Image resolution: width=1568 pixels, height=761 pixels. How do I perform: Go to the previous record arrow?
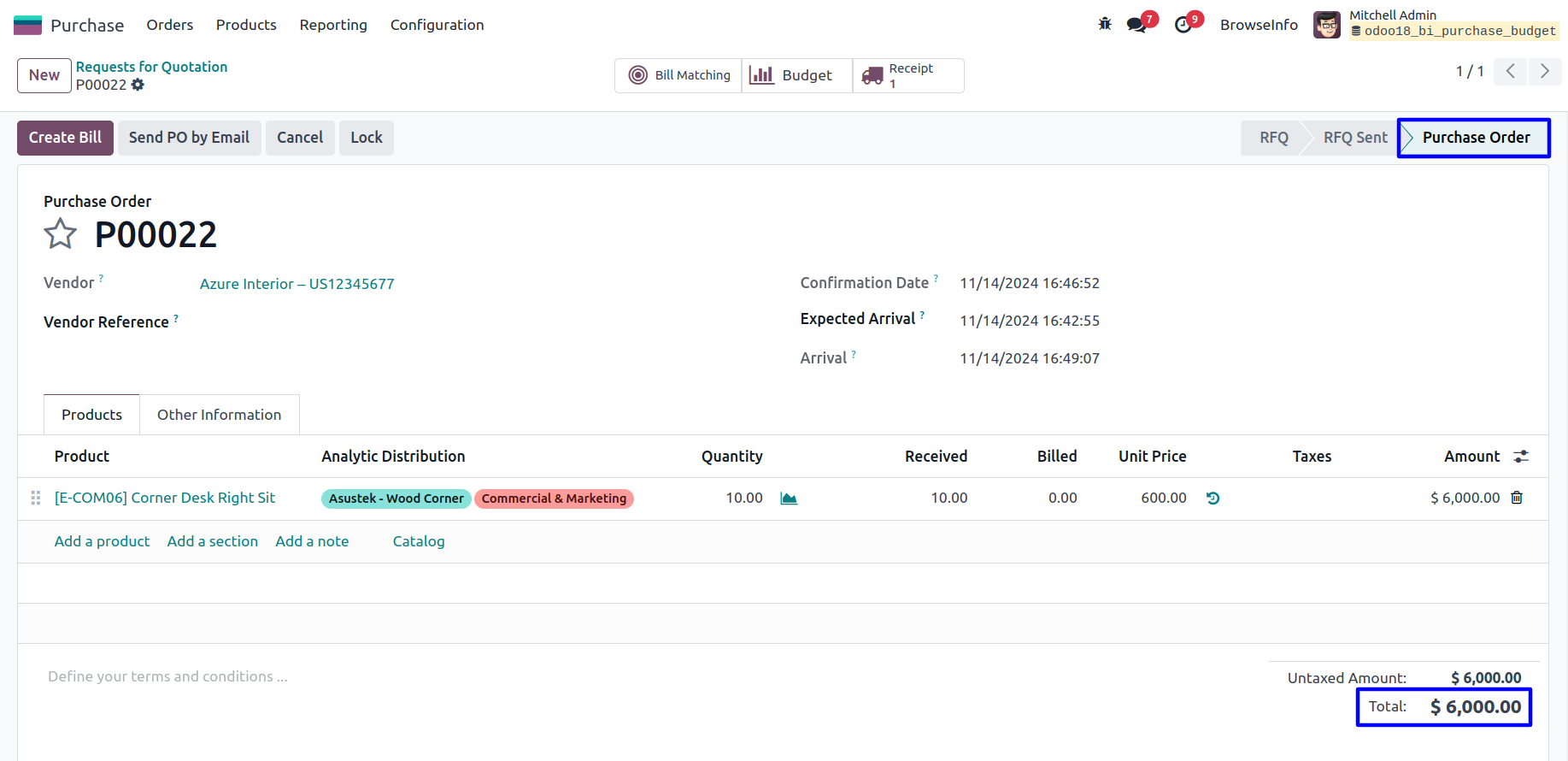pos(1510,71)
